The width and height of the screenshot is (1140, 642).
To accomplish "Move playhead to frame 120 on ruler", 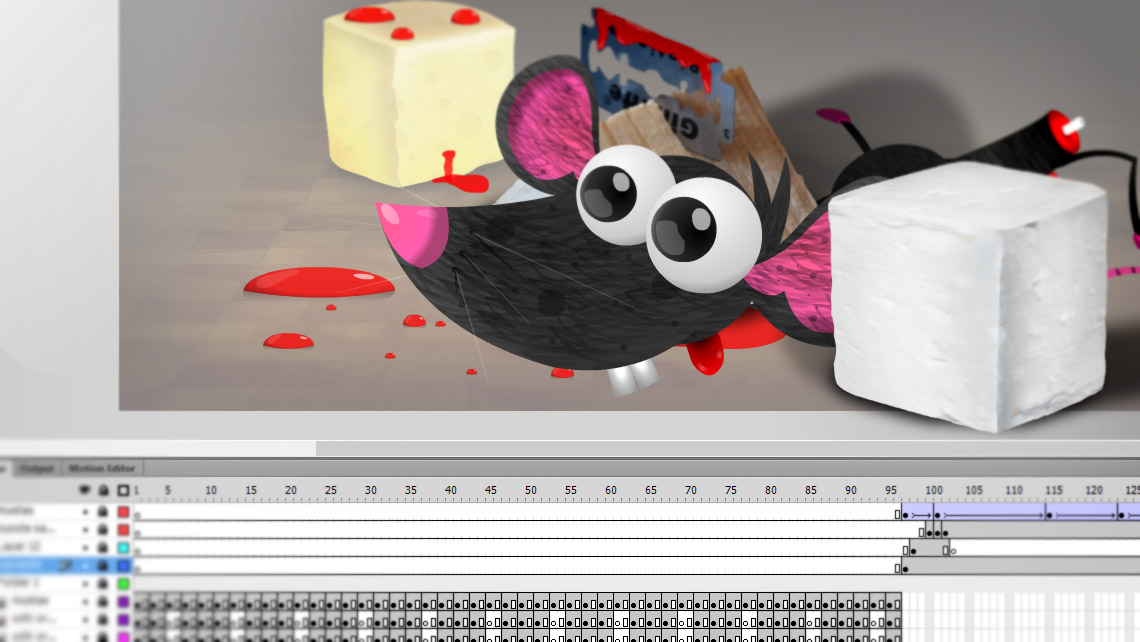I will click(x=1093, y=491).
